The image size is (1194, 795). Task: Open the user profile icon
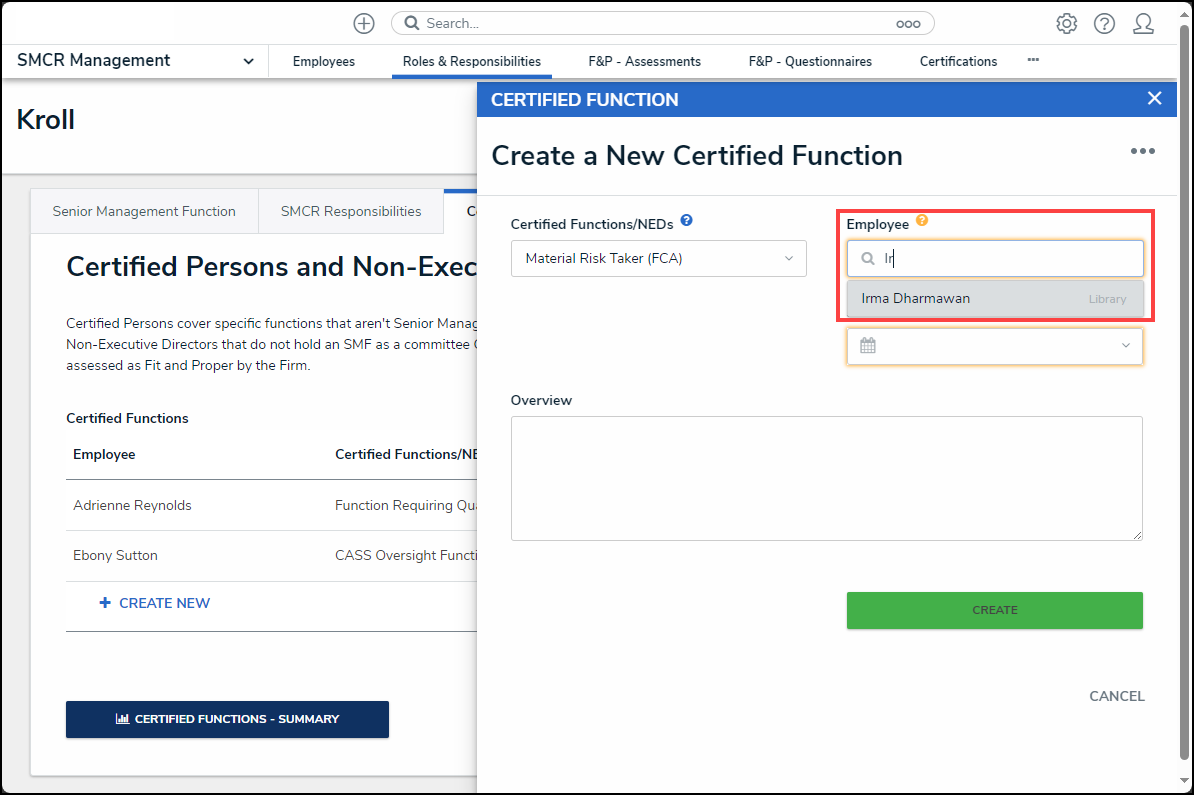coord(1143,24)
